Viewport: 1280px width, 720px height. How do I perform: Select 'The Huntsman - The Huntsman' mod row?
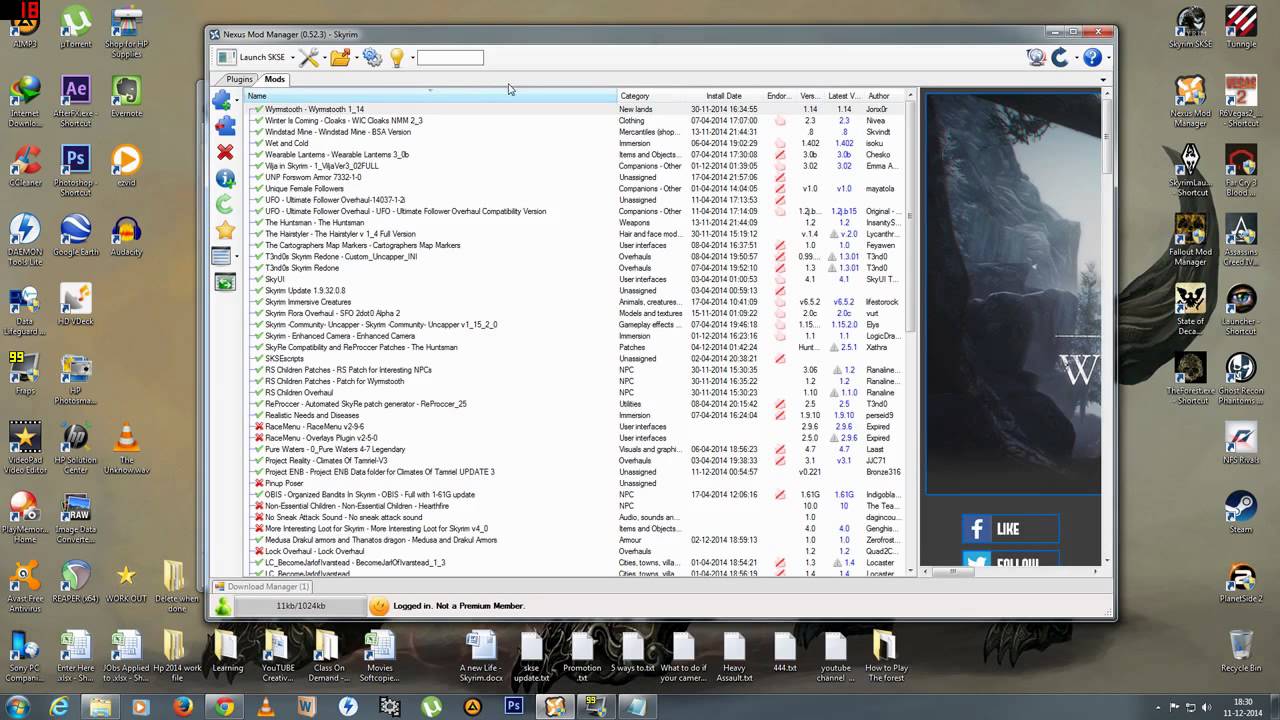(x=575, y=222)
